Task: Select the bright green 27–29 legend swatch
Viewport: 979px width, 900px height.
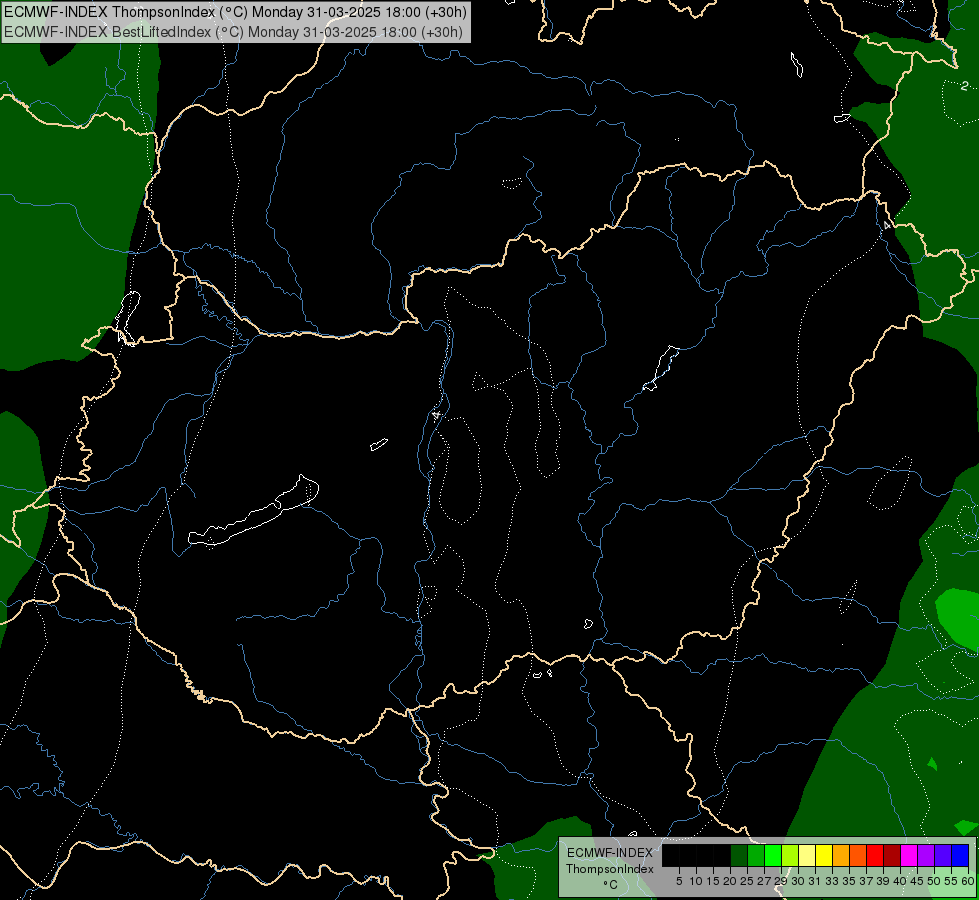Action: [x=772, y=856]
